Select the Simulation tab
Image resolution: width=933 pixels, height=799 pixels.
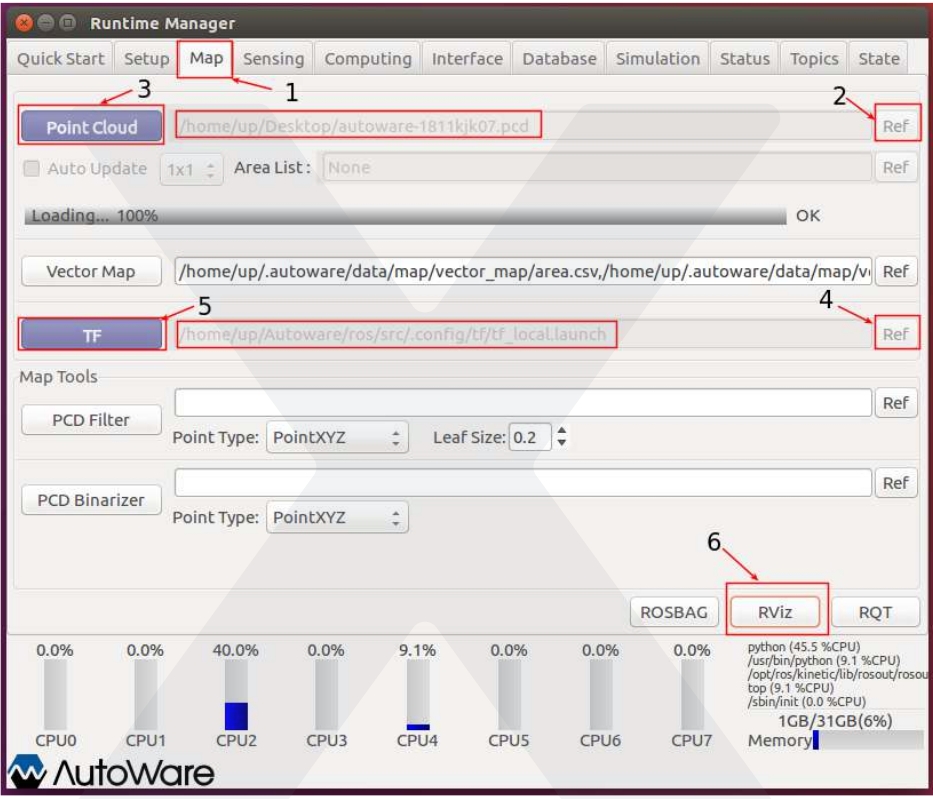click(x=657, y=58)
